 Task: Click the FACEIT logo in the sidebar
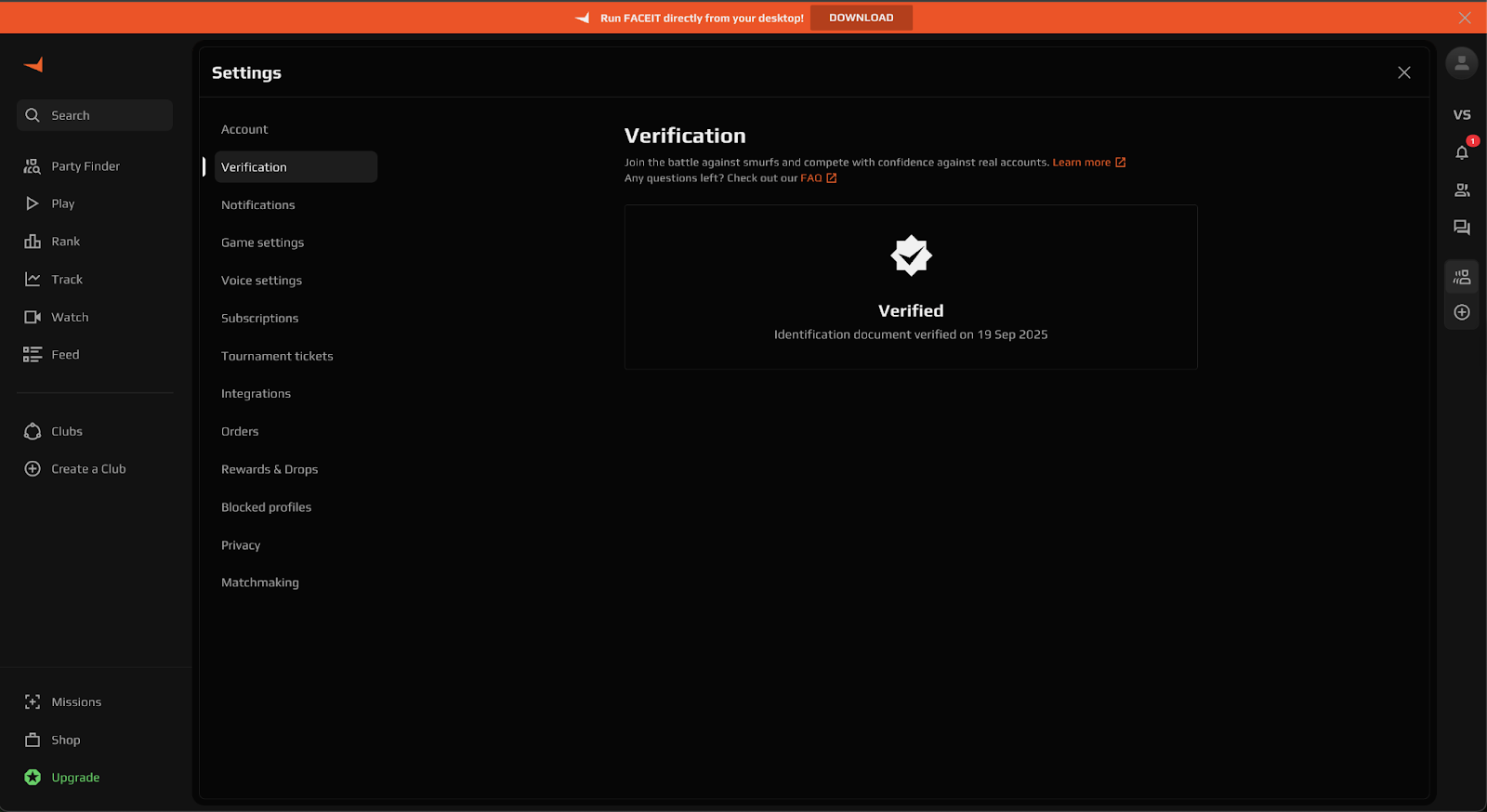click(x=33, y=65)
